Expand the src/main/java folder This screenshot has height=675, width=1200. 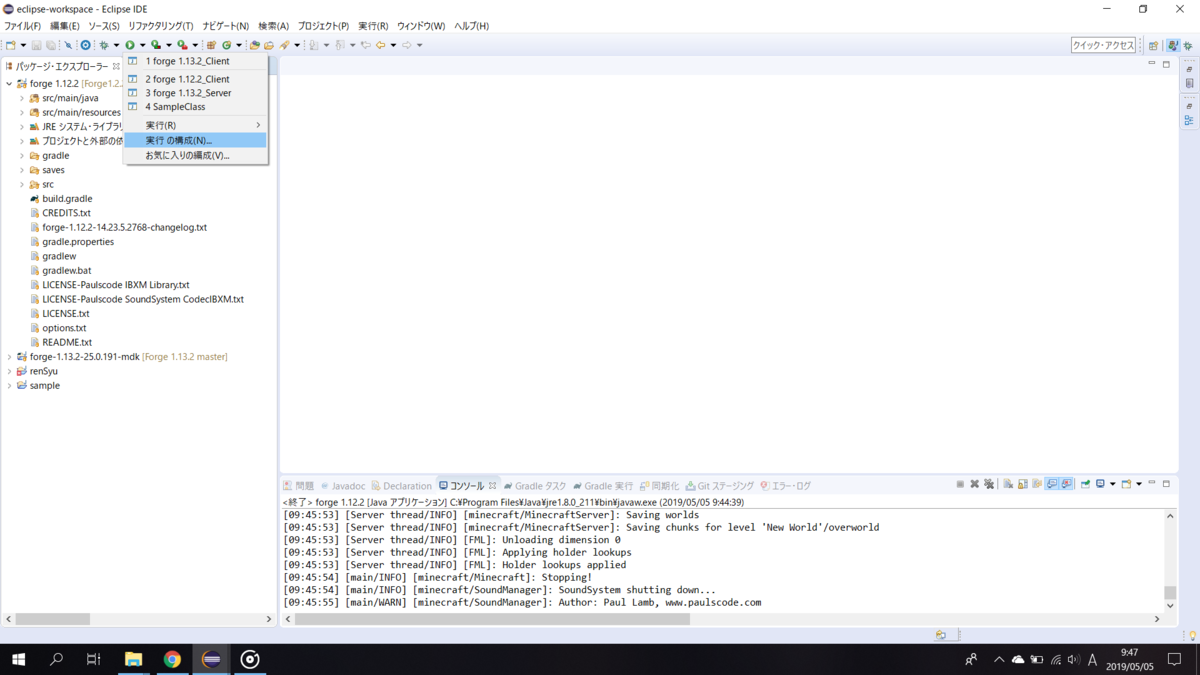tap(22, 98)
